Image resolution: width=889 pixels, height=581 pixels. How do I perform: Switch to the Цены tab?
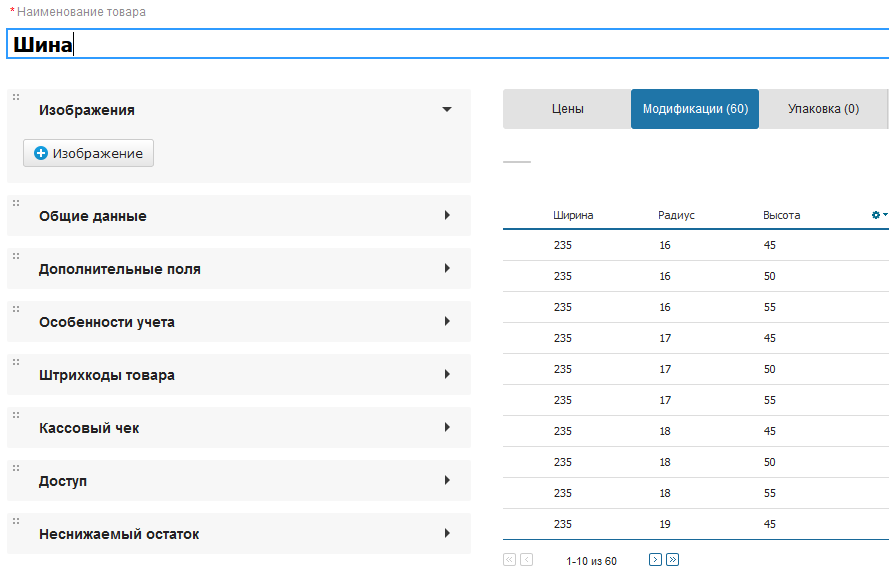pos(567,109)
